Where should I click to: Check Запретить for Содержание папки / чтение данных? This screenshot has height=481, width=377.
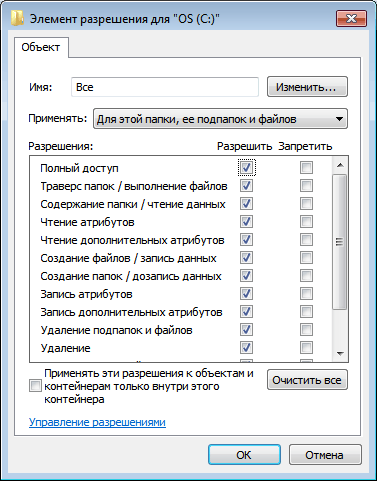(x=306, y=203)
